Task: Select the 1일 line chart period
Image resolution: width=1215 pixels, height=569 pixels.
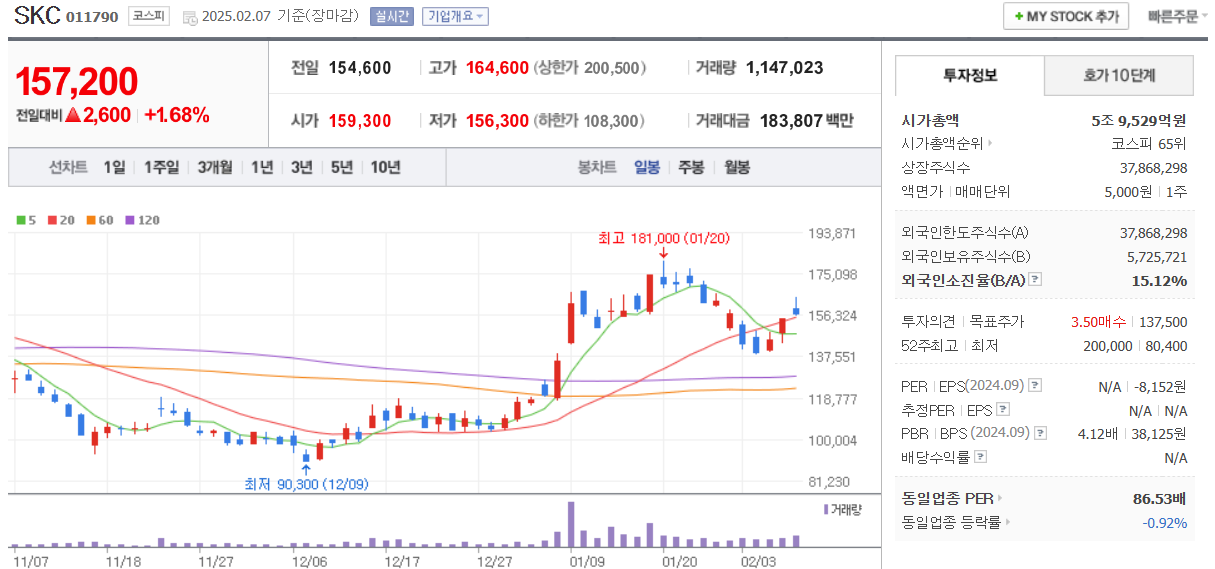Action: (114, 167)
